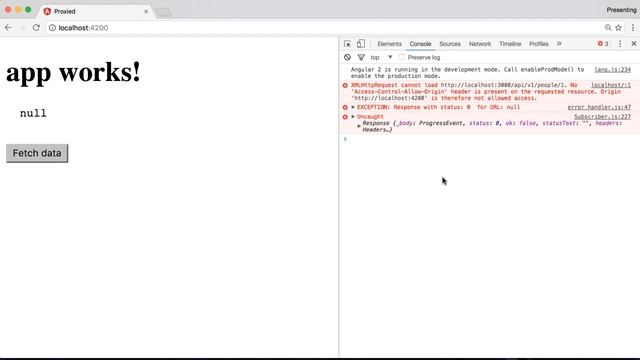Open the Chrome three-dot menu
640x360 pixels.
click(633, 28)
